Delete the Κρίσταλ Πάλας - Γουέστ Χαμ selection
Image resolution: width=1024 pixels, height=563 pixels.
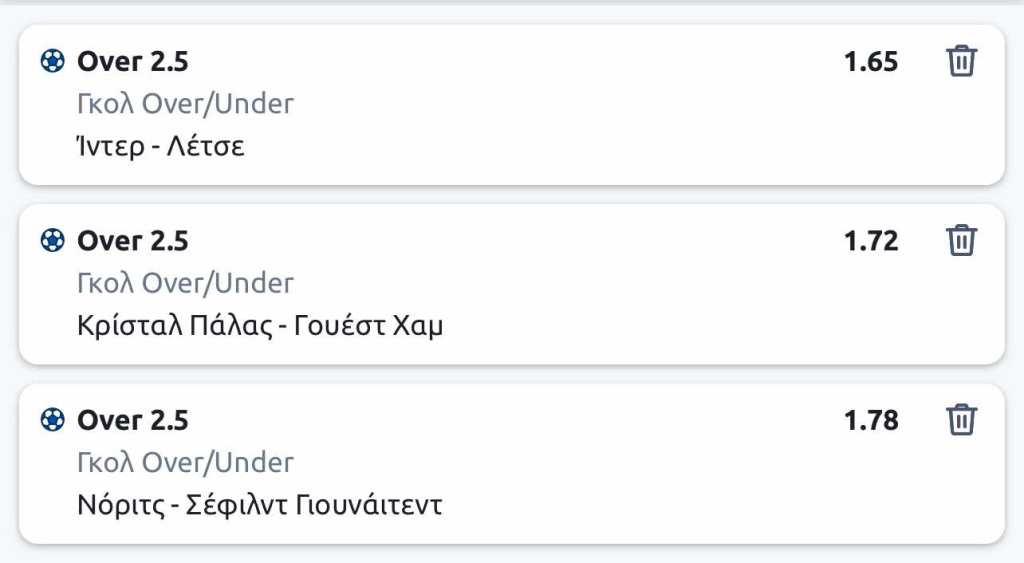[x=961, y=241]
